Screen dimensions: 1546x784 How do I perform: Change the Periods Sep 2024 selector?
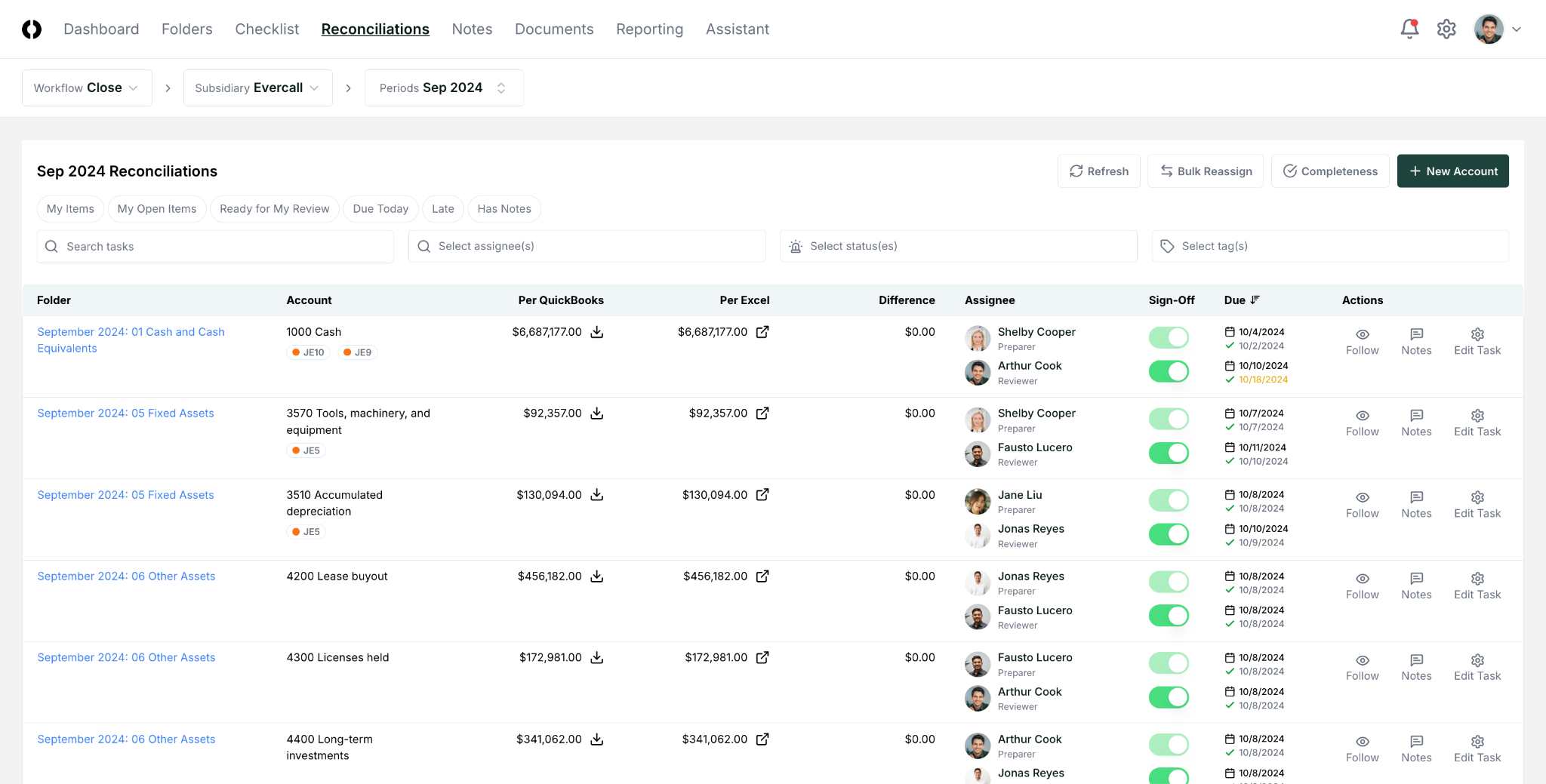coord(443,88)
